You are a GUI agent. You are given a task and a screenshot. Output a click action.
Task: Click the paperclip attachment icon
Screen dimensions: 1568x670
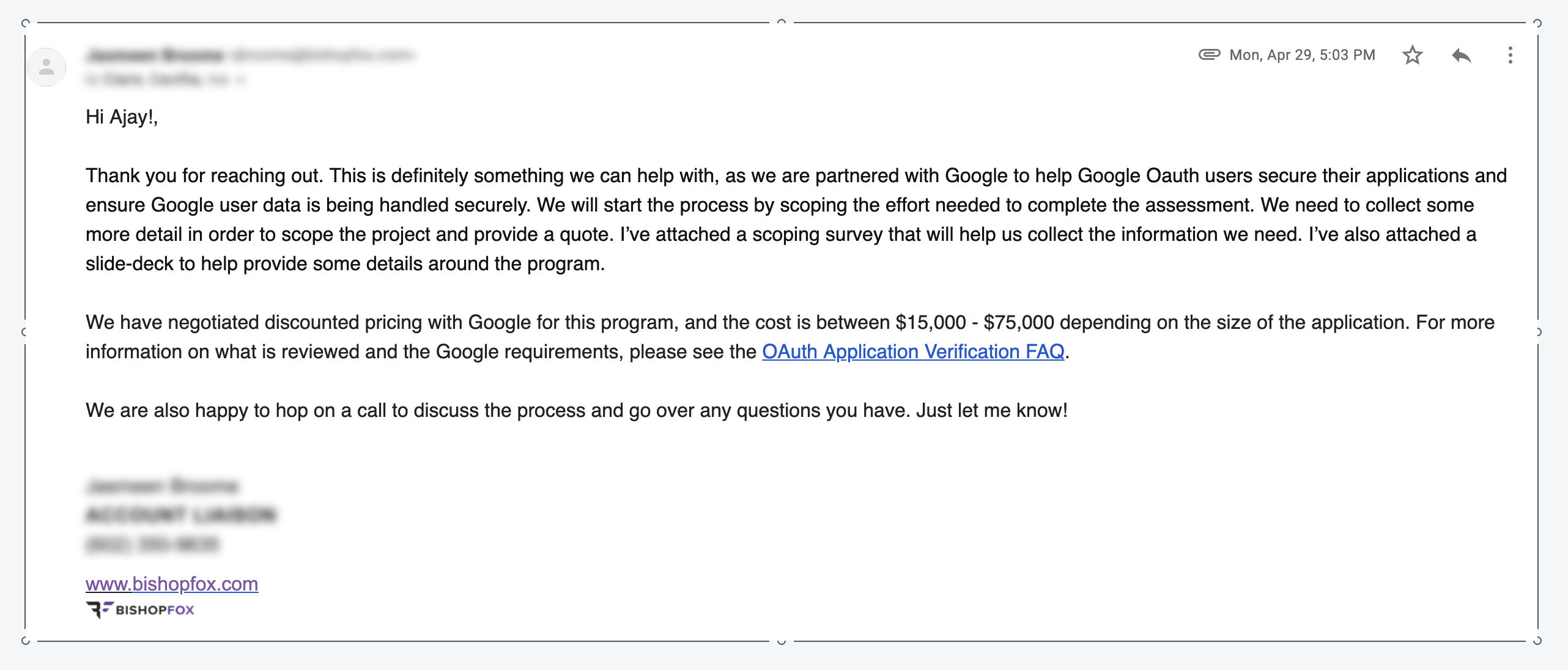pos(1209,55)
